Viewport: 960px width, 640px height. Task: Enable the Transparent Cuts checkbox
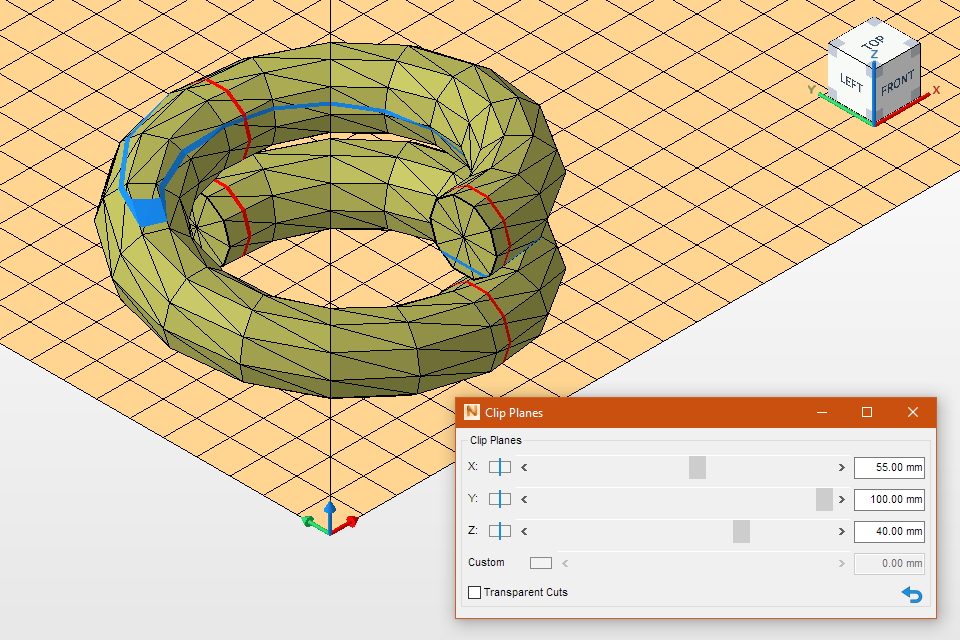click(x=474, y=592)
